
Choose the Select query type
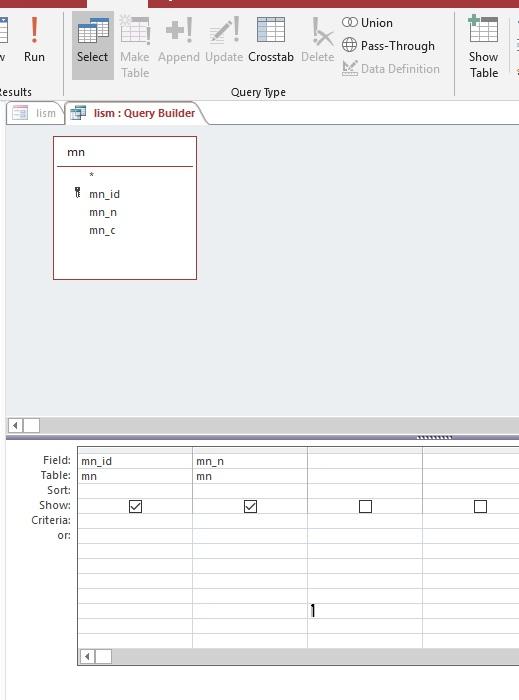pos(92,45)
